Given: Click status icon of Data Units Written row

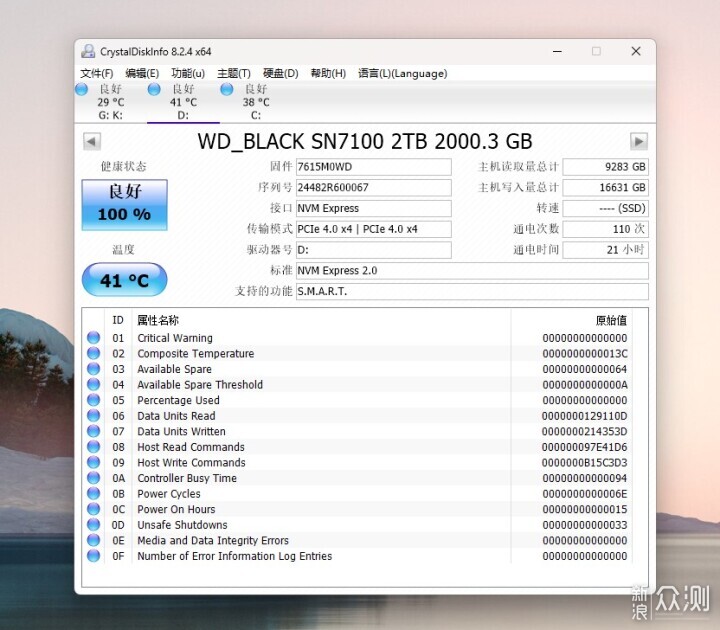Looking at the screenshot, I should [94, 431].
